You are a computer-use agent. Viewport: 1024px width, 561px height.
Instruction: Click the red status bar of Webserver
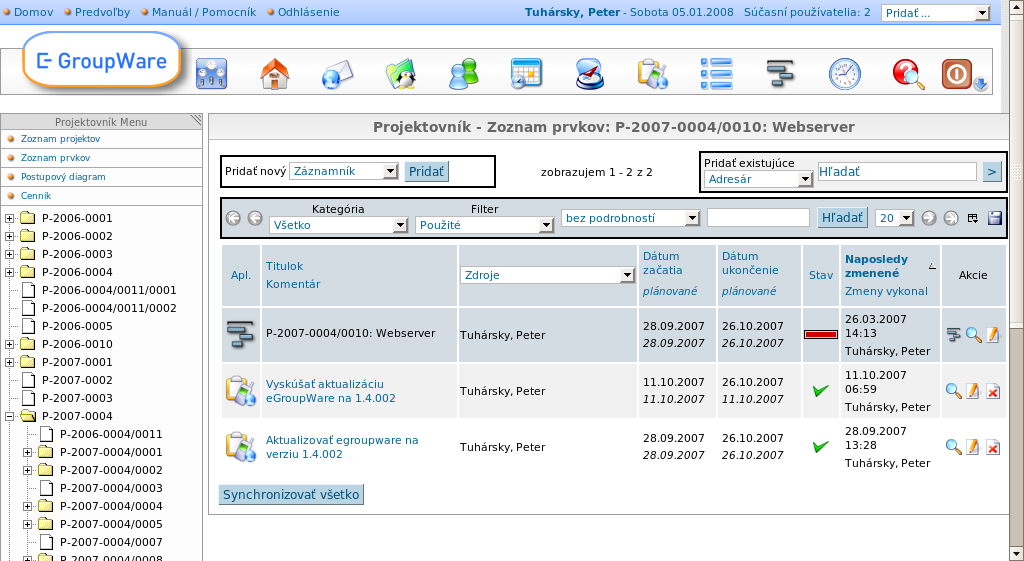click(820, 334)
